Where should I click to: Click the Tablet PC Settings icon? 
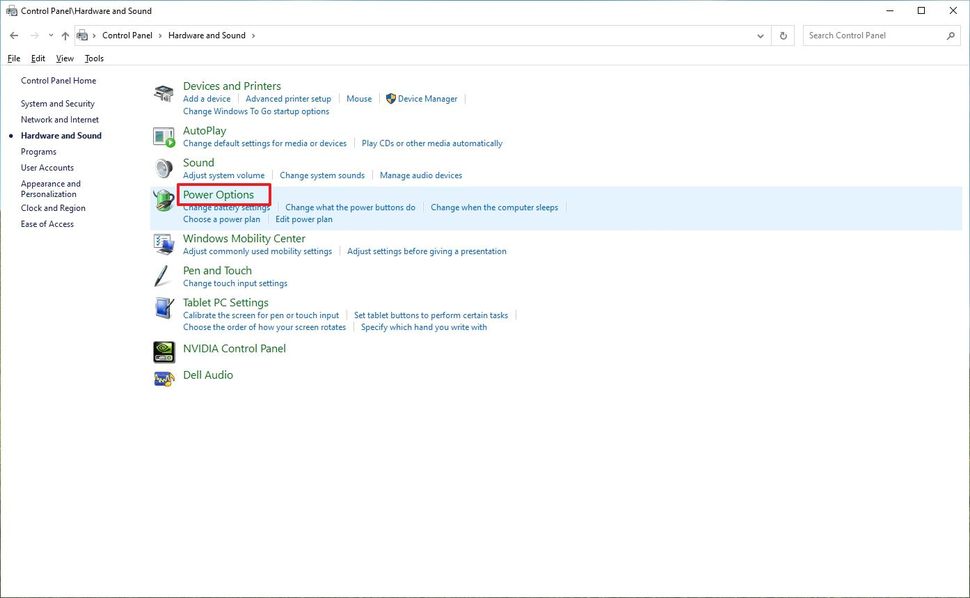pyautogui.click(x=163, y=307)
